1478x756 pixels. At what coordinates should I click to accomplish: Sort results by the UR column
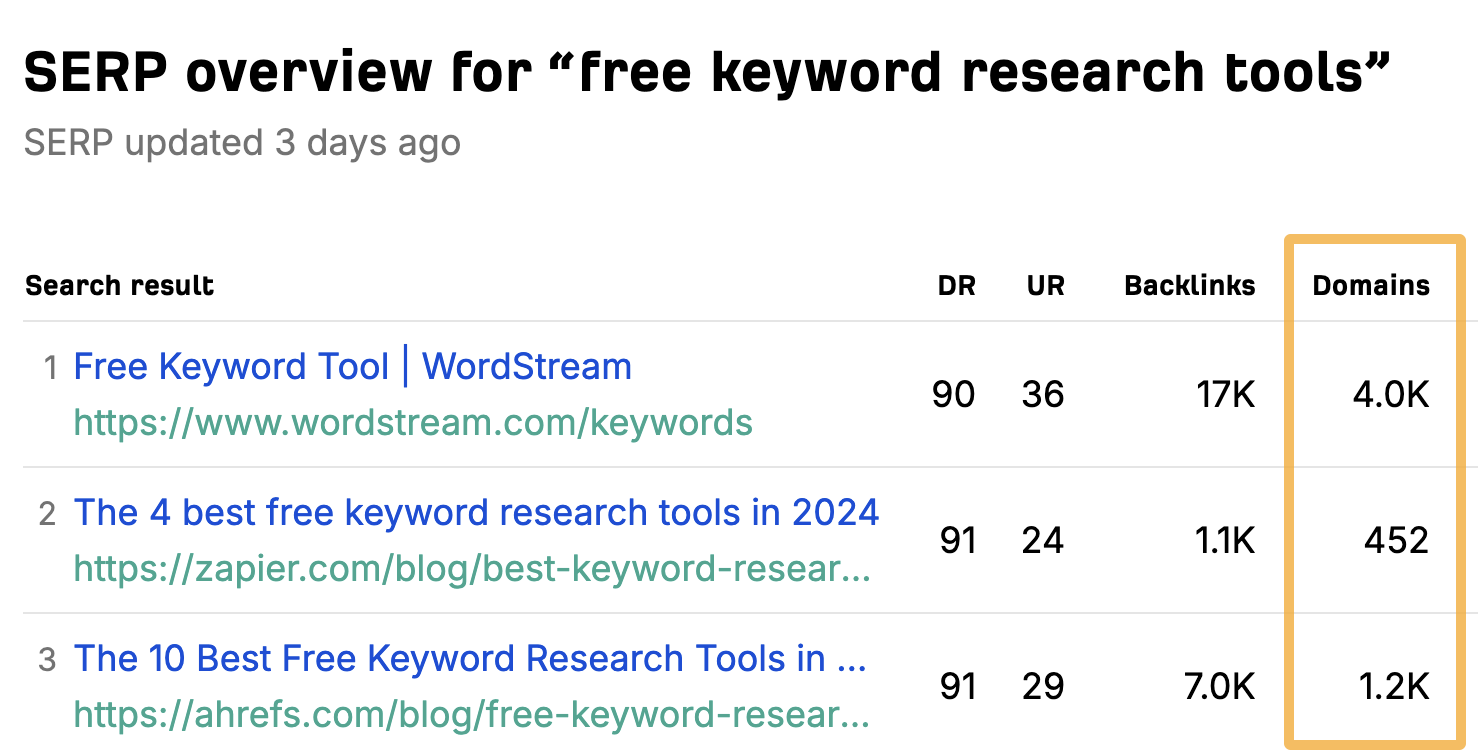[1045, 285]
